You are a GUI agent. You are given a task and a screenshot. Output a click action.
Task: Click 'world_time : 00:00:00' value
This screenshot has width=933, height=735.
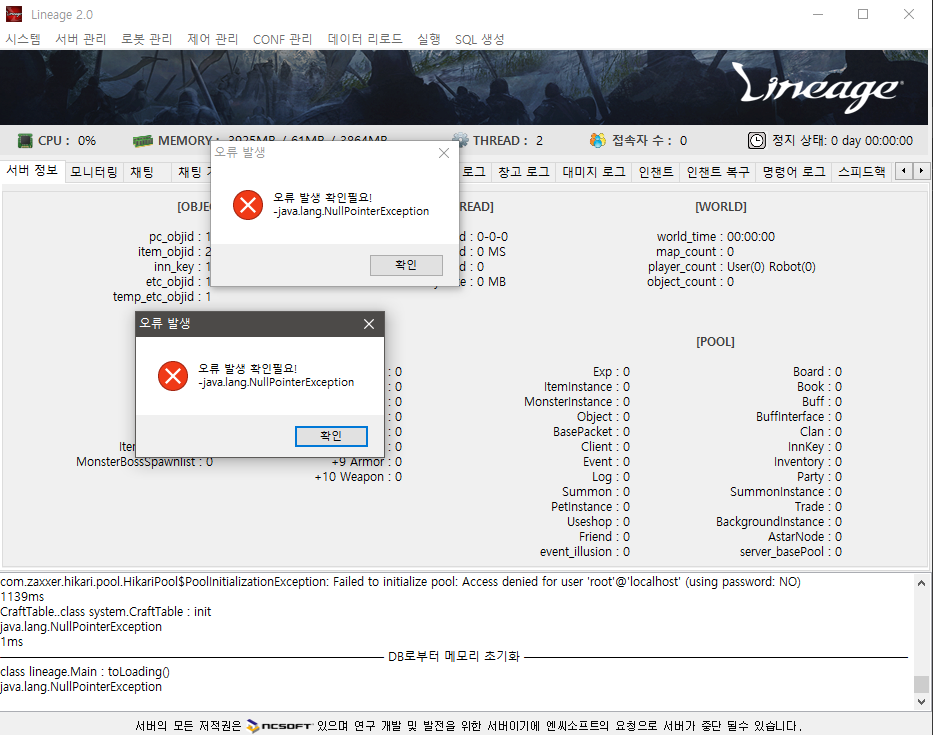coord(715,236)
